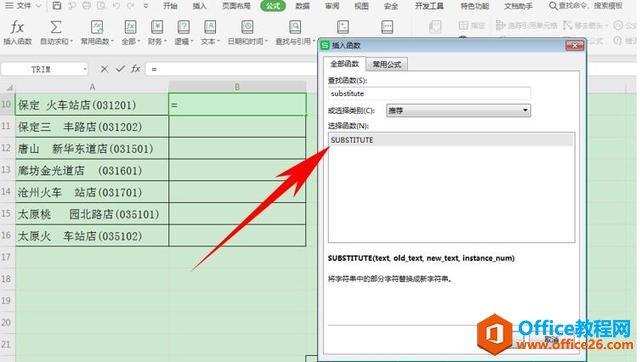The image size is (640, 362).
Task: Click the name manager icon
Action: tap(435, 27)
